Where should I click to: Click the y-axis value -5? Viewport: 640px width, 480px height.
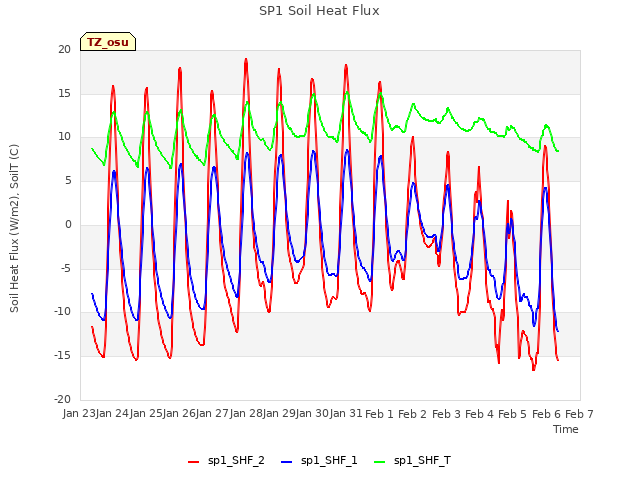(65, 268)
